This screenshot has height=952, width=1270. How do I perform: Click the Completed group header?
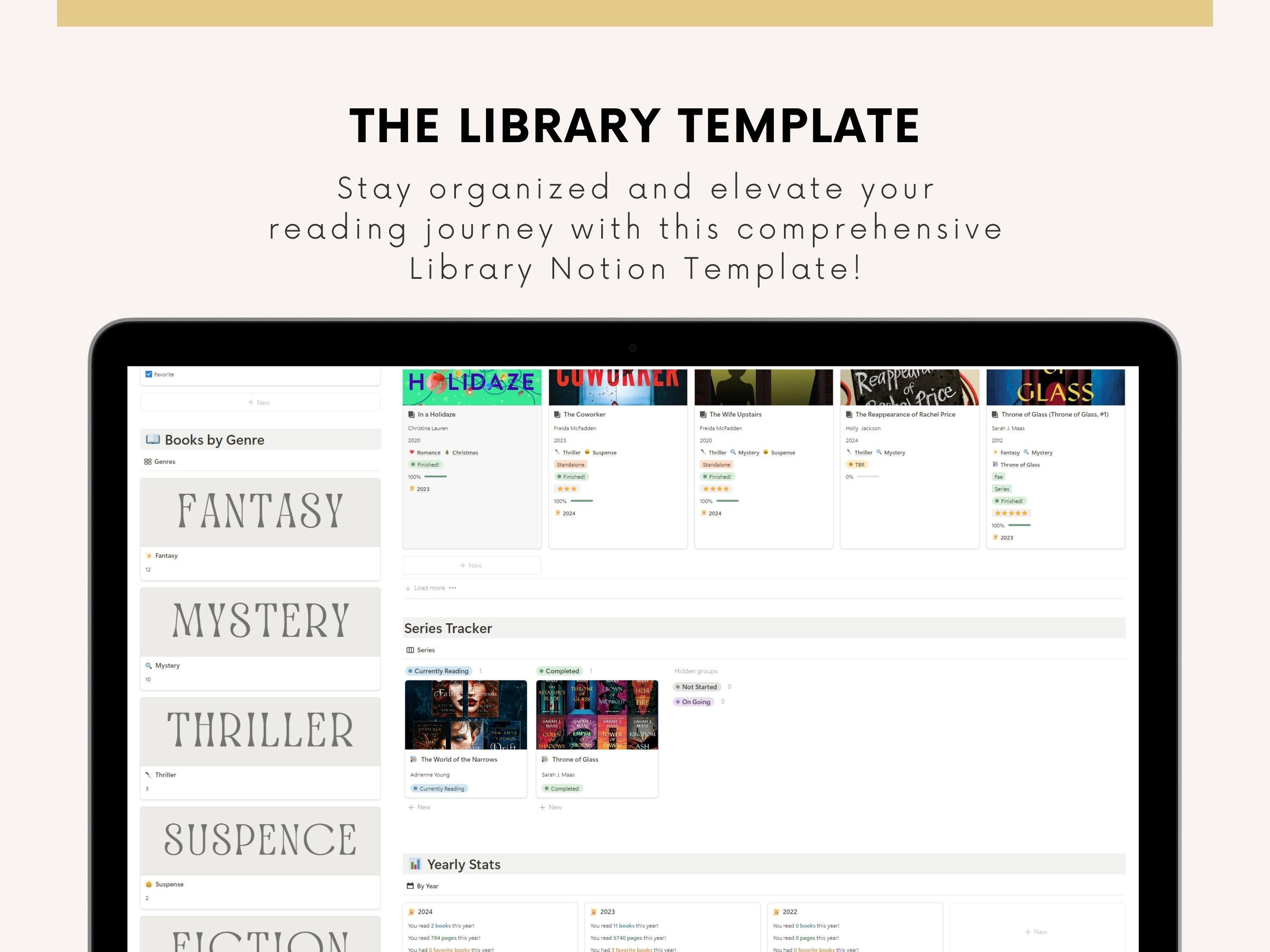[559, 671]
